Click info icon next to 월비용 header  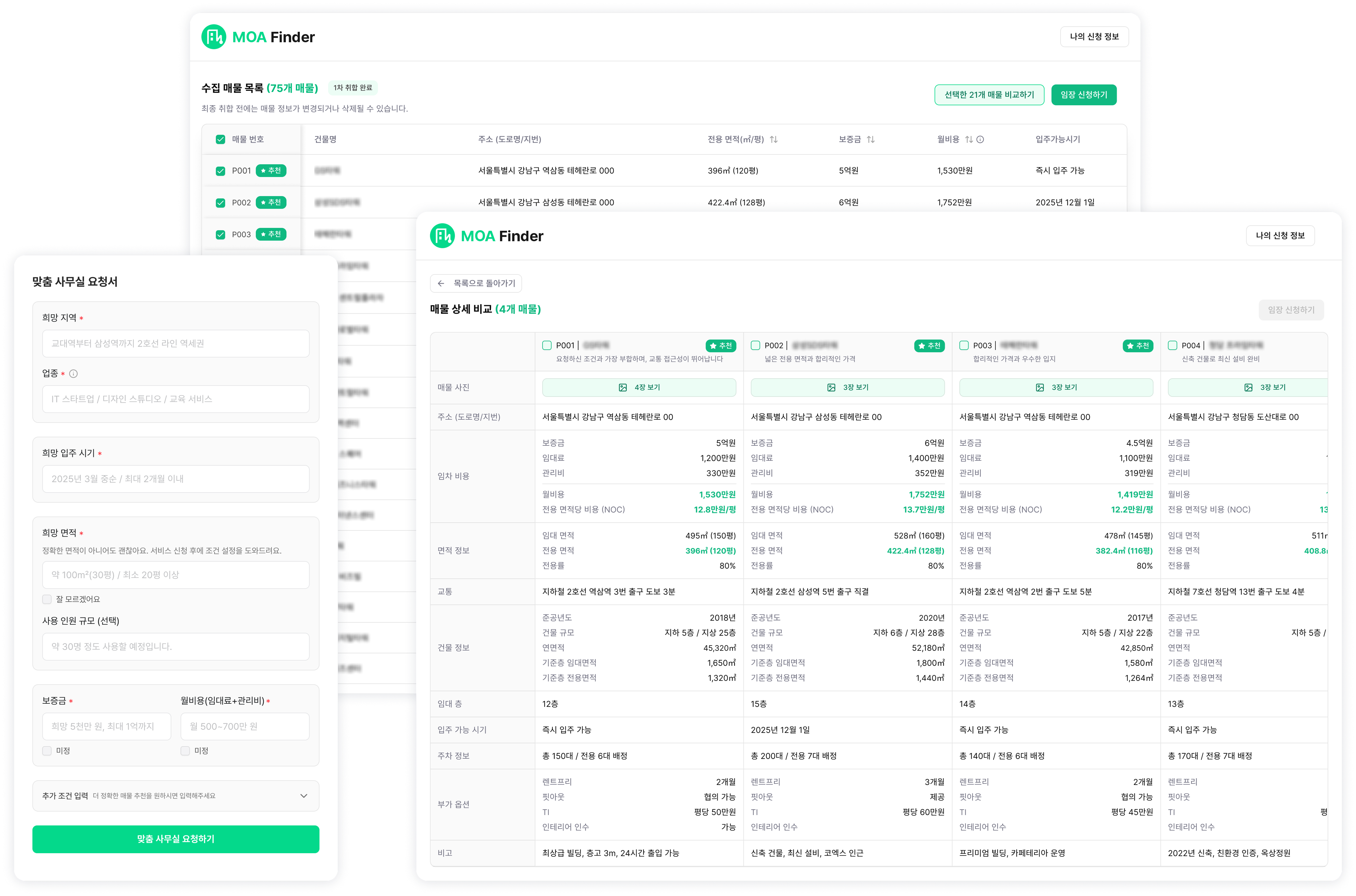coord(980,139)
